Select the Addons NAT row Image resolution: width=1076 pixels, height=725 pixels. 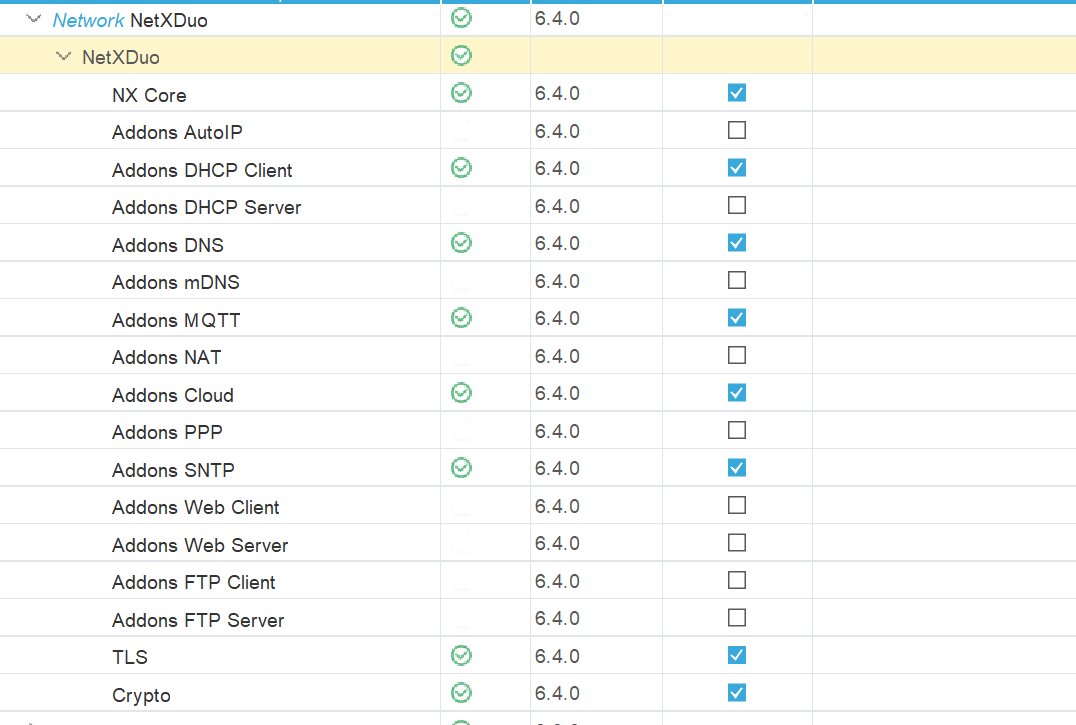[x=166, y=355]
